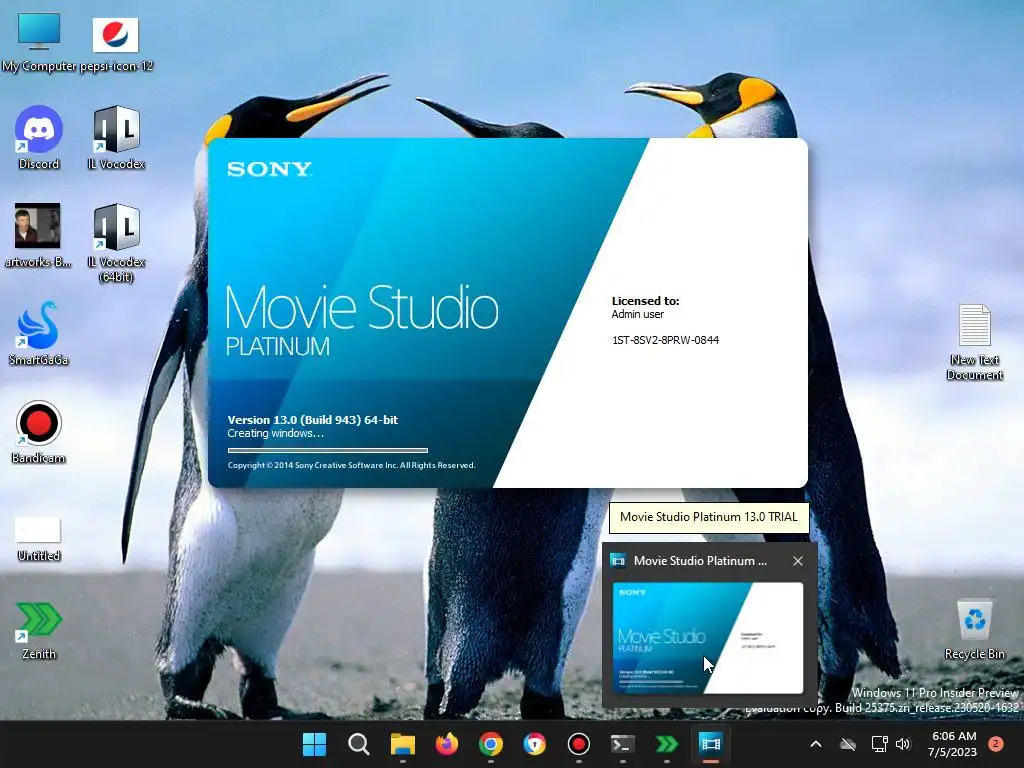
Task: Select the artworks-B... image file
Action: point(39,235)
